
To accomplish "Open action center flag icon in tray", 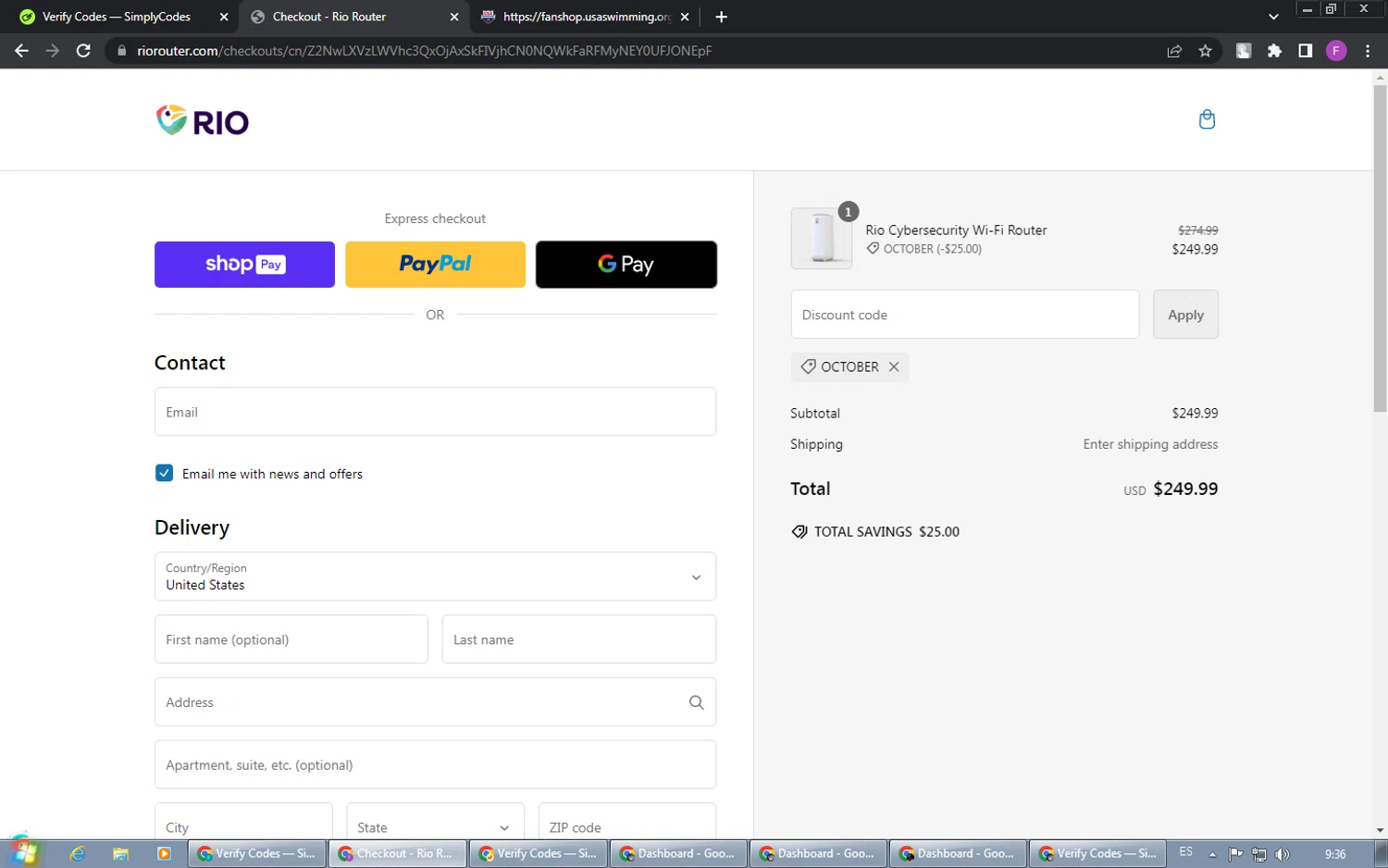I will coord(1235,854).
